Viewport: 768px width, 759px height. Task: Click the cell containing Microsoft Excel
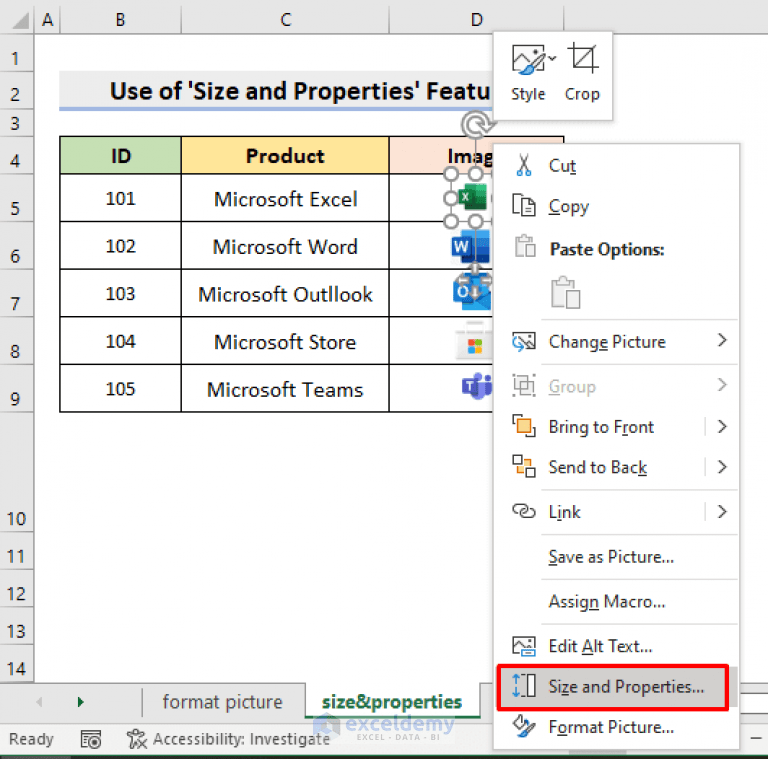pyautogui.click(x=285, y=198)
